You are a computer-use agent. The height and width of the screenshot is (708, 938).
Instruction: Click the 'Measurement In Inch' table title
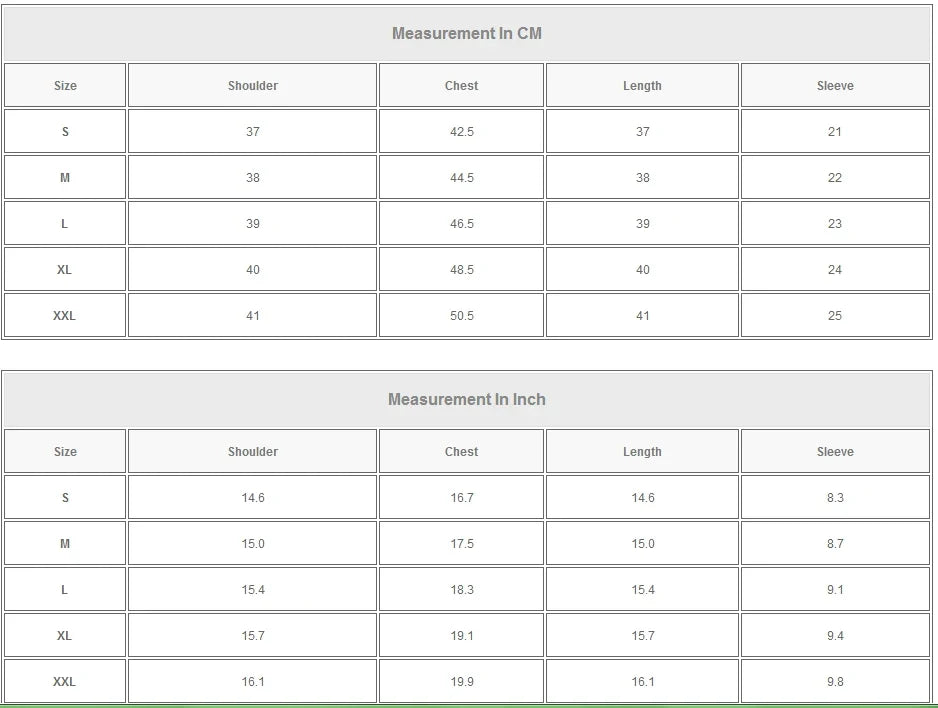point(466,399)
